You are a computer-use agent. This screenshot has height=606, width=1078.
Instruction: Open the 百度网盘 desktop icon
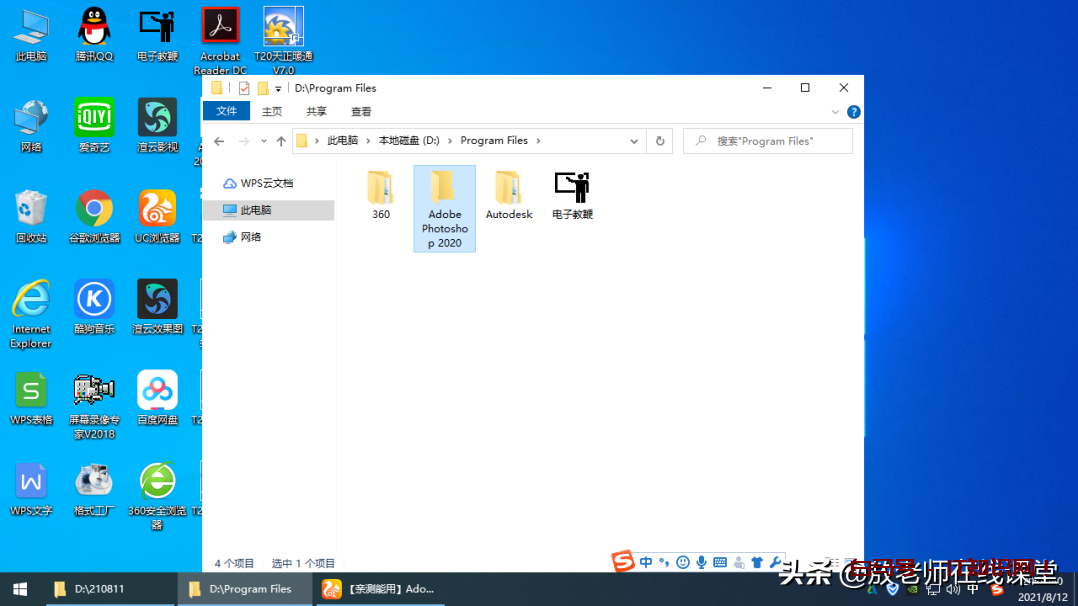click(157, 390)
